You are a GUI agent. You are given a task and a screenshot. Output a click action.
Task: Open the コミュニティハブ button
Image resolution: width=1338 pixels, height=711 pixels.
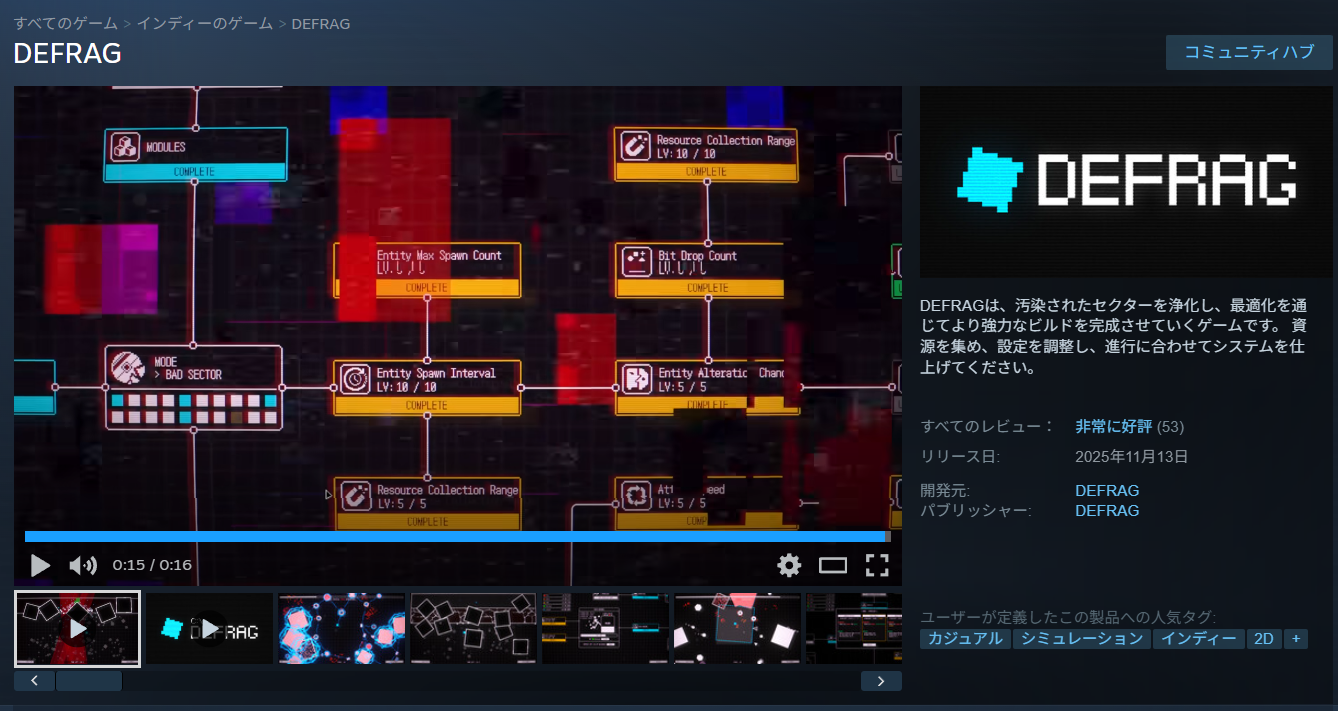[1249, 52]
